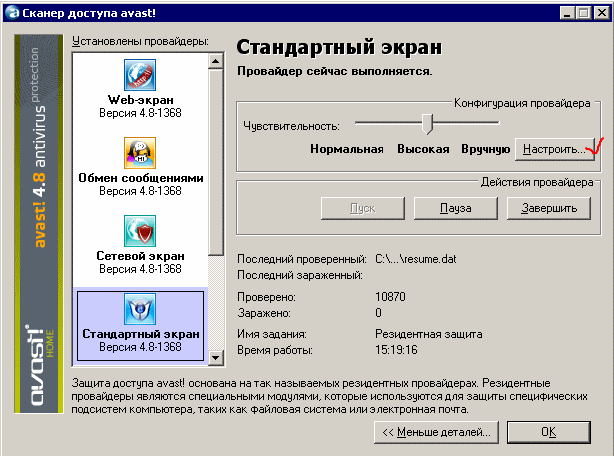
Task: Select the Обмен сообщениями provider icon
Action: (140, 153)
